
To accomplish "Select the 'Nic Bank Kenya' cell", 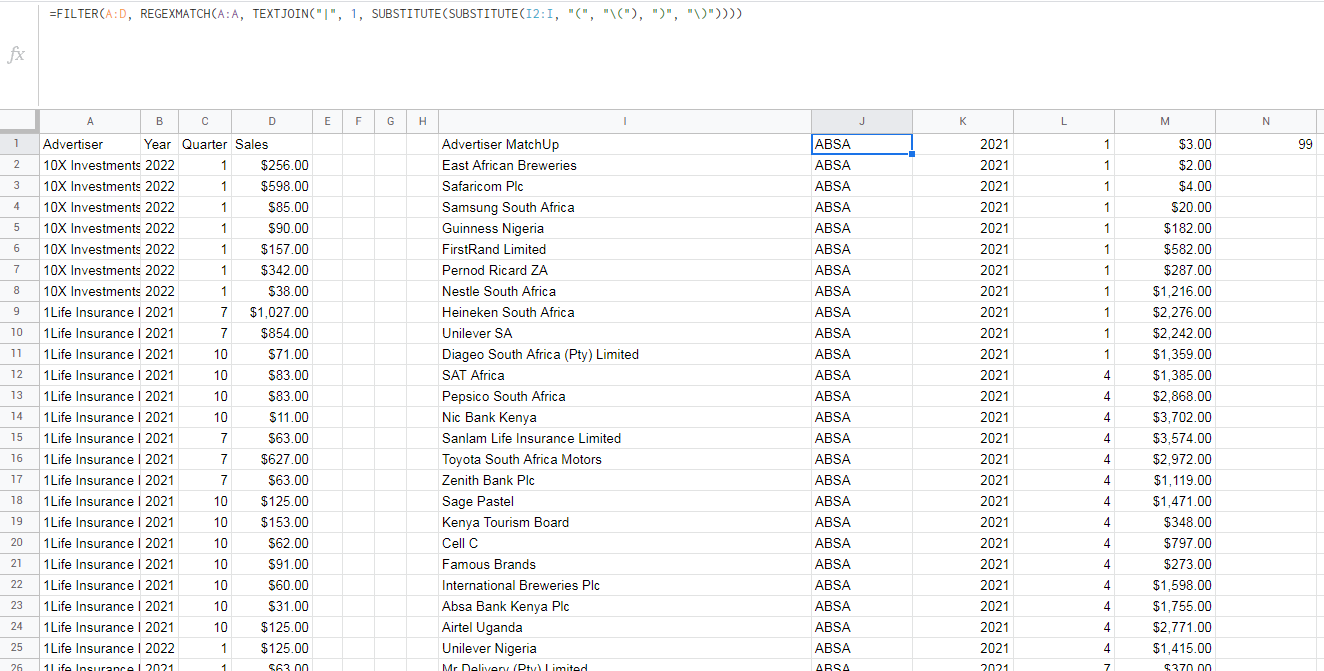I will click(x=625, y=417).
